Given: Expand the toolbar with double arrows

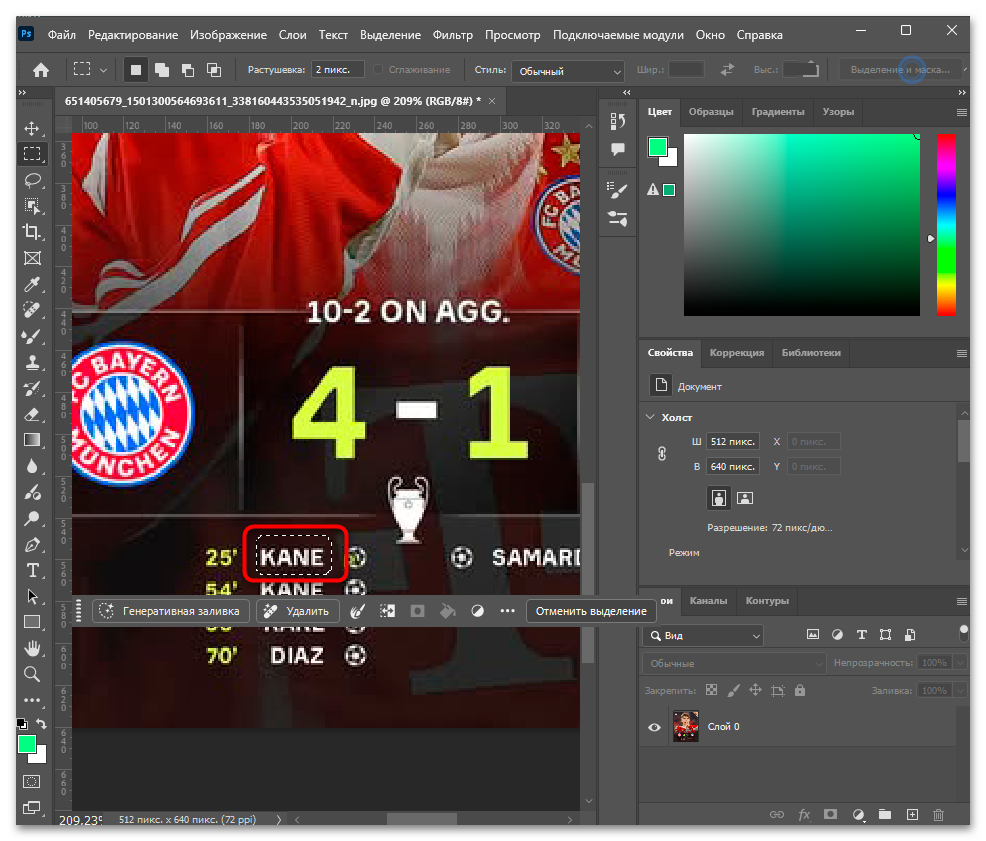Looking at the screenshot, I should click(23, 92).
